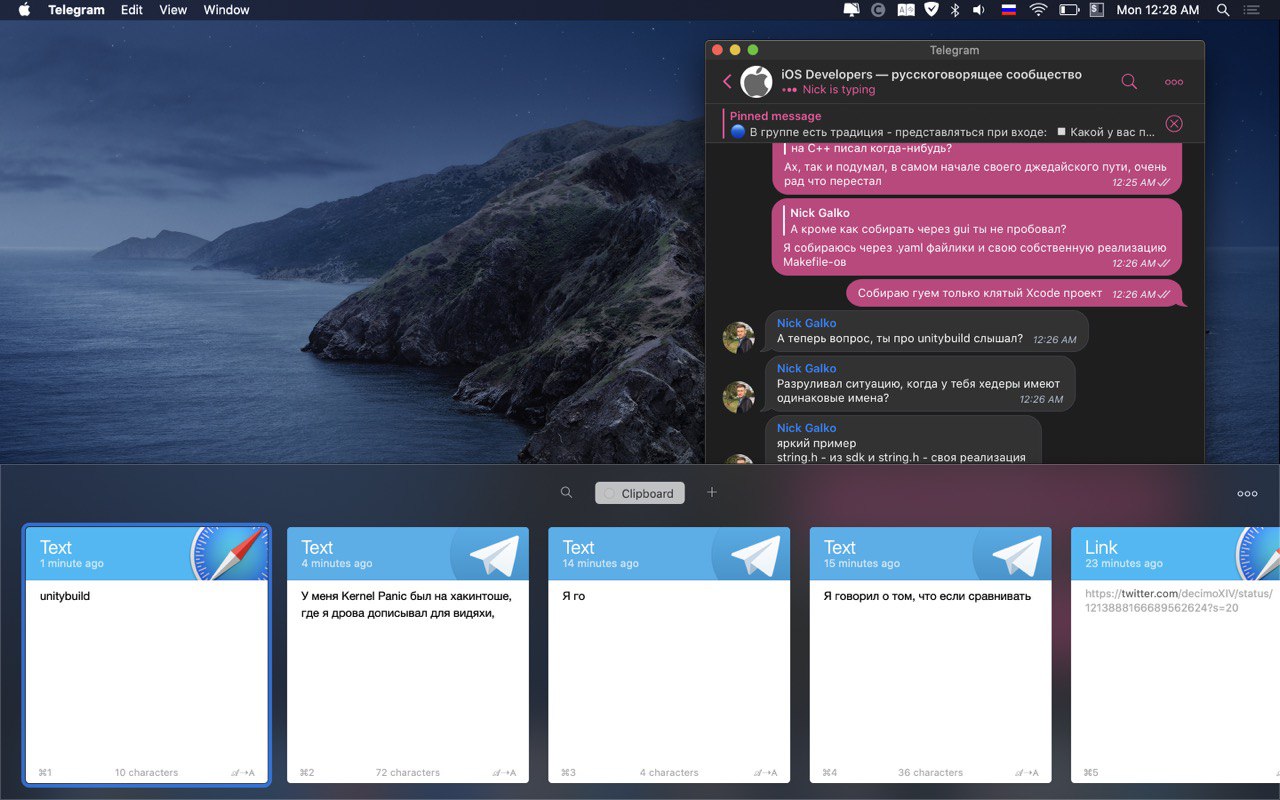Viewport: 1280px width, 800px height.
Task: Click the shield icon in the menu bar
Action: tap(931, 10)
